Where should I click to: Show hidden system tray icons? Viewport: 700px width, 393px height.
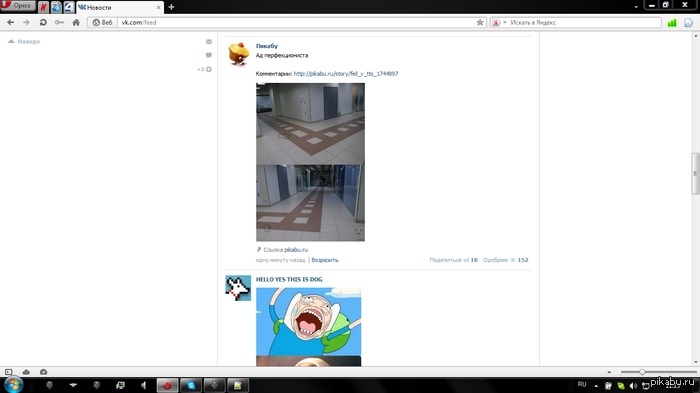click(x=596, y=385)
